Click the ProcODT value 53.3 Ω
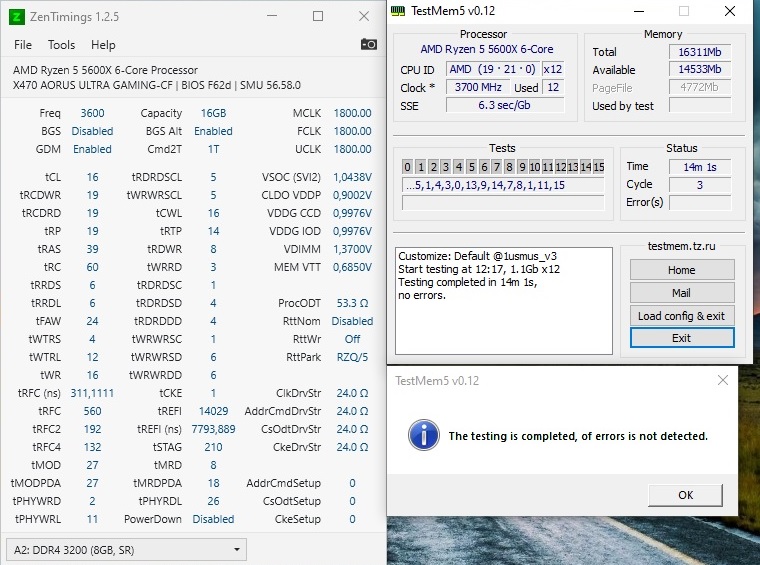 point(352,303)
